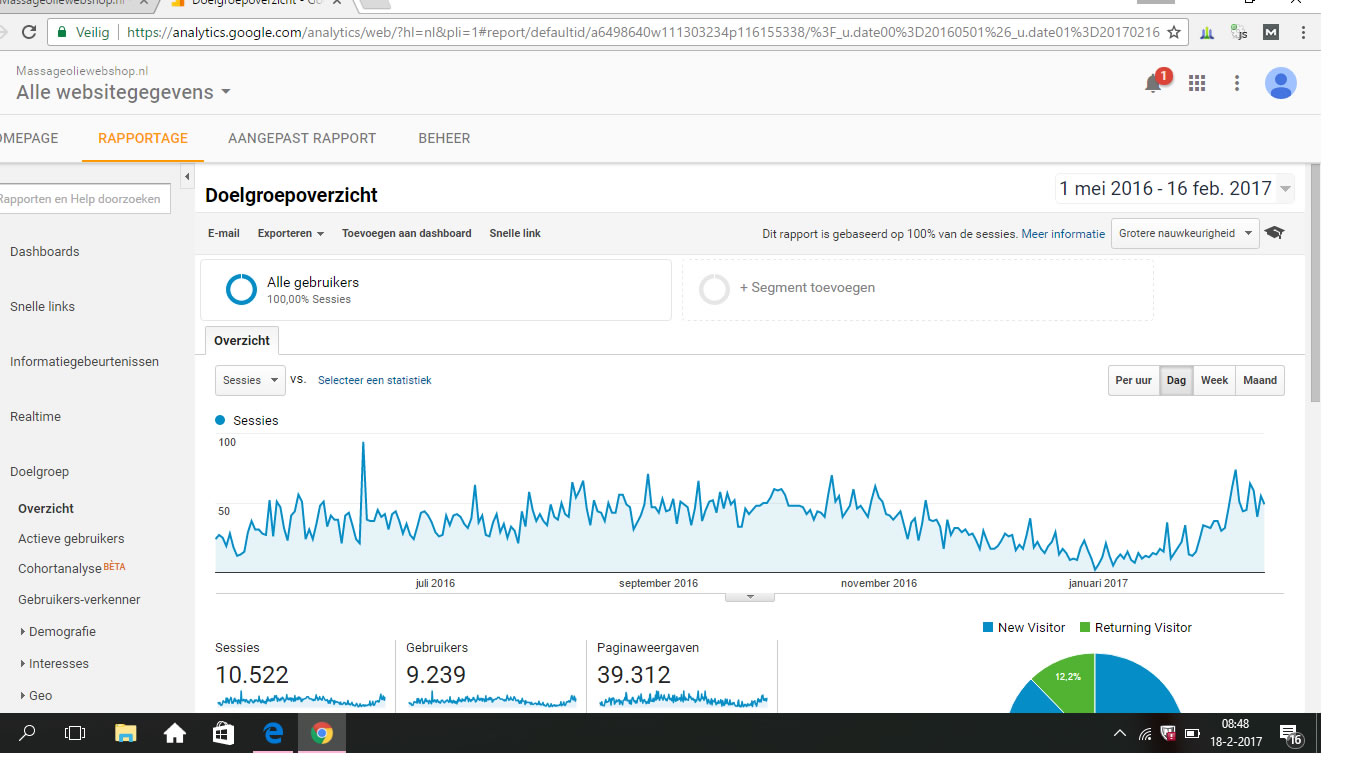Click Selecteer een statistiek link

374,380
